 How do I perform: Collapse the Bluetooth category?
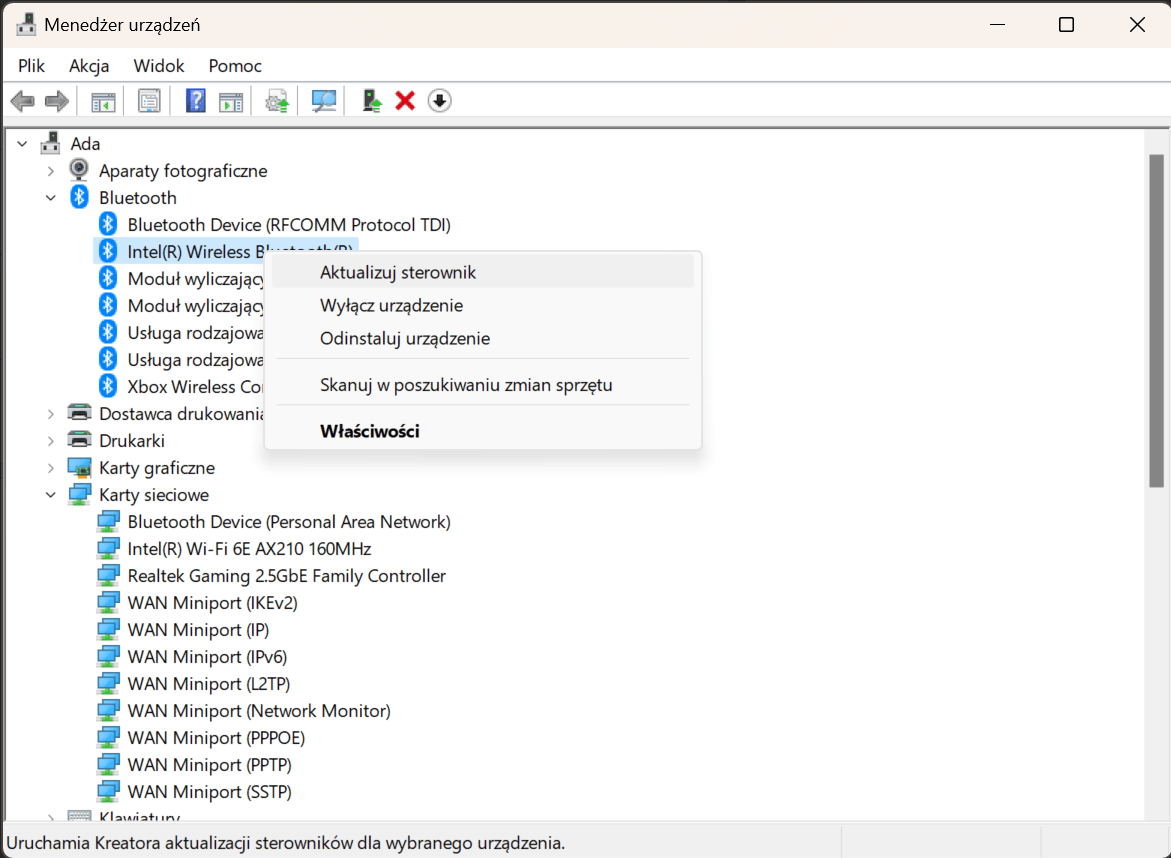pos(51,198)
